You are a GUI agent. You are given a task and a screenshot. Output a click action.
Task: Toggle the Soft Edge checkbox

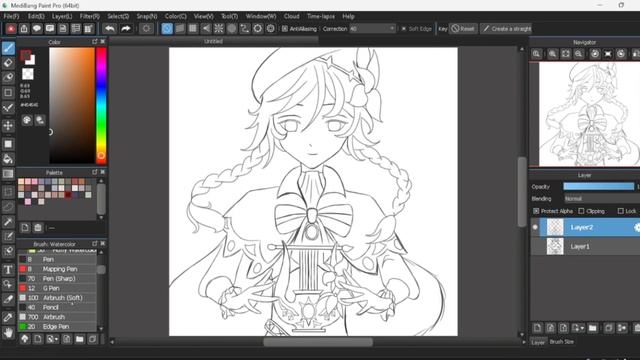tap(403, 29)
